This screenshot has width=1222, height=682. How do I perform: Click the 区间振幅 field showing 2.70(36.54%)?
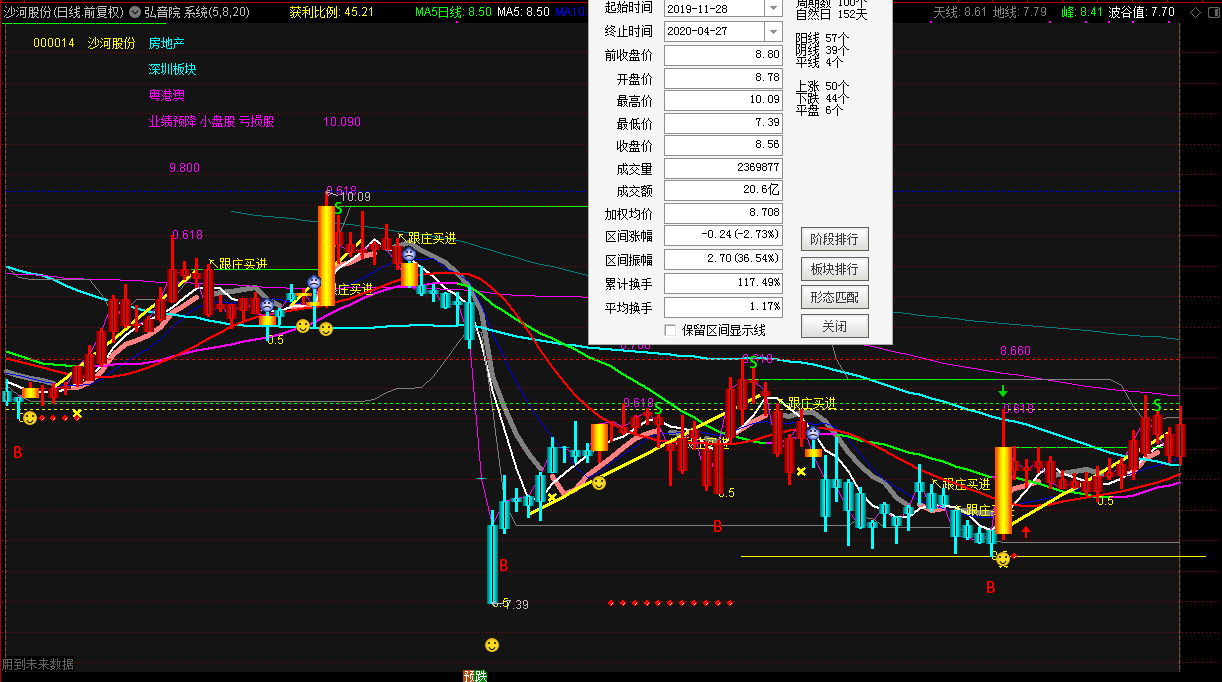click(x=724, y=259)
